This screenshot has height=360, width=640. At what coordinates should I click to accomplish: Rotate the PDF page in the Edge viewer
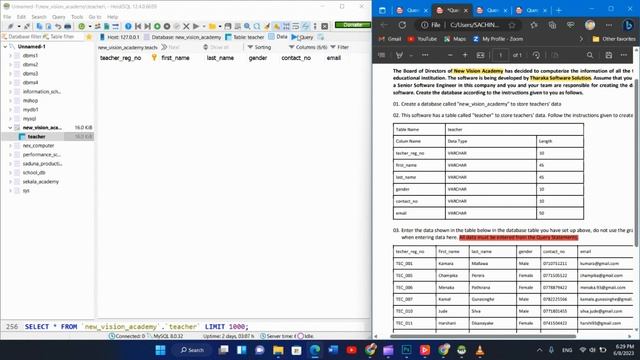pos(536,55)
